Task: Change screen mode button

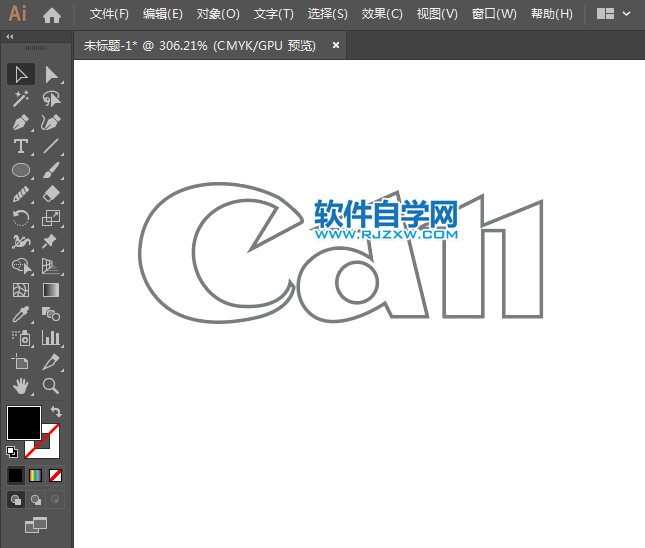Action: [36, 525]
